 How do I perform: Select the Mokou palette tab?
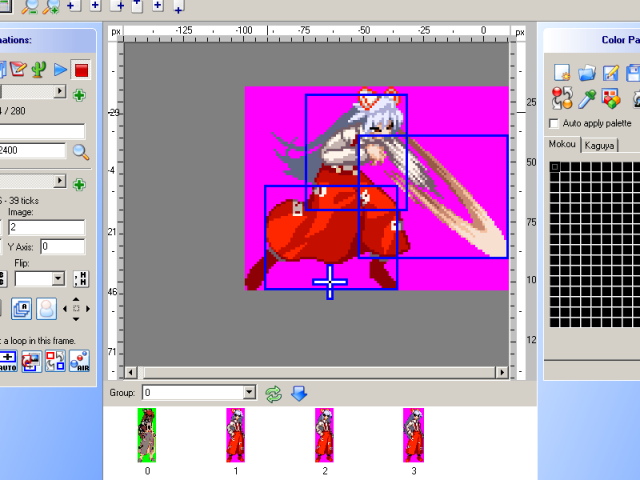[x=564, y=145]
